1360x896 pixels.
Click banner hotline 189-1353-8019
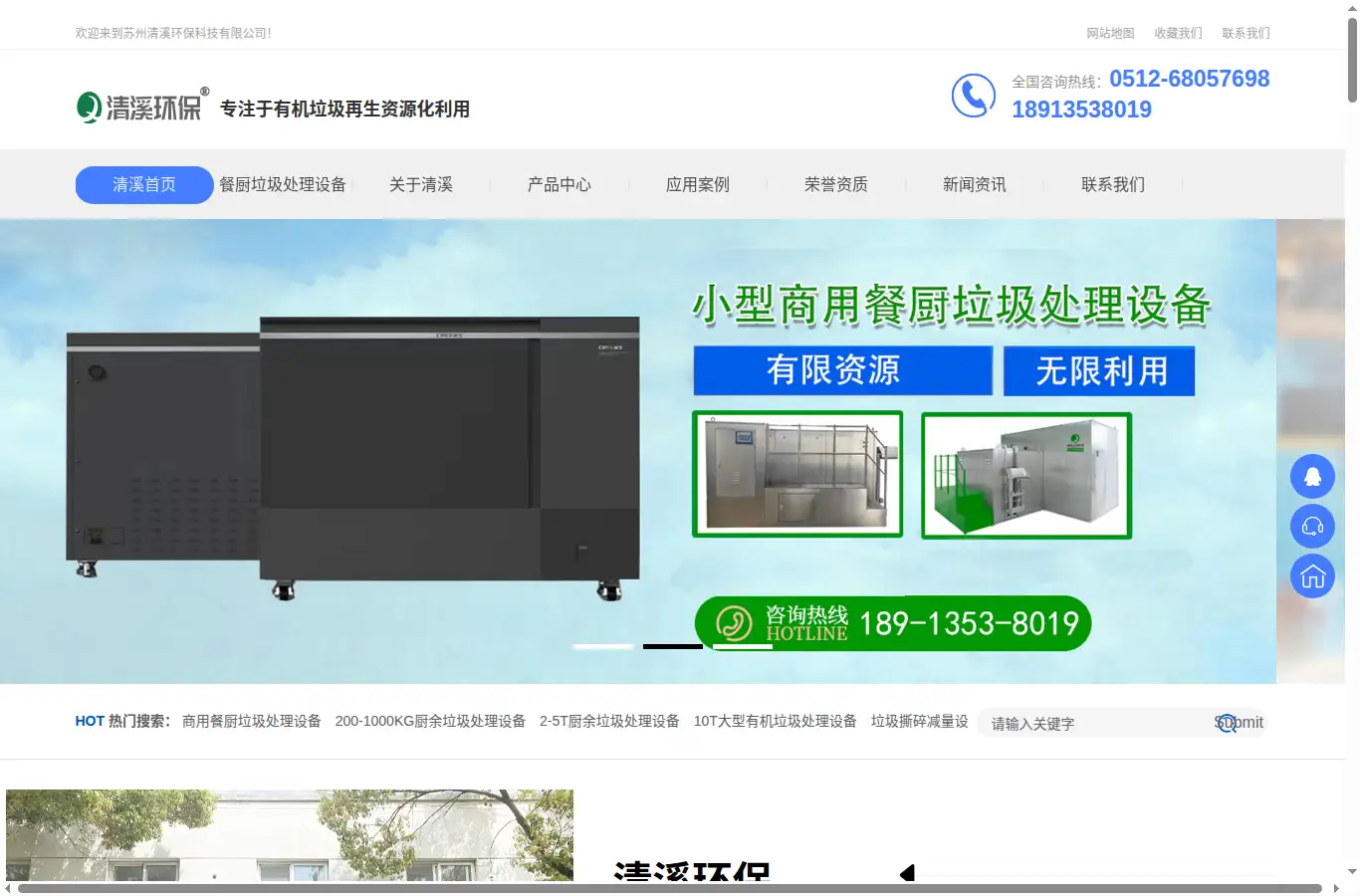pyautogui.click(x=969, y=624)
